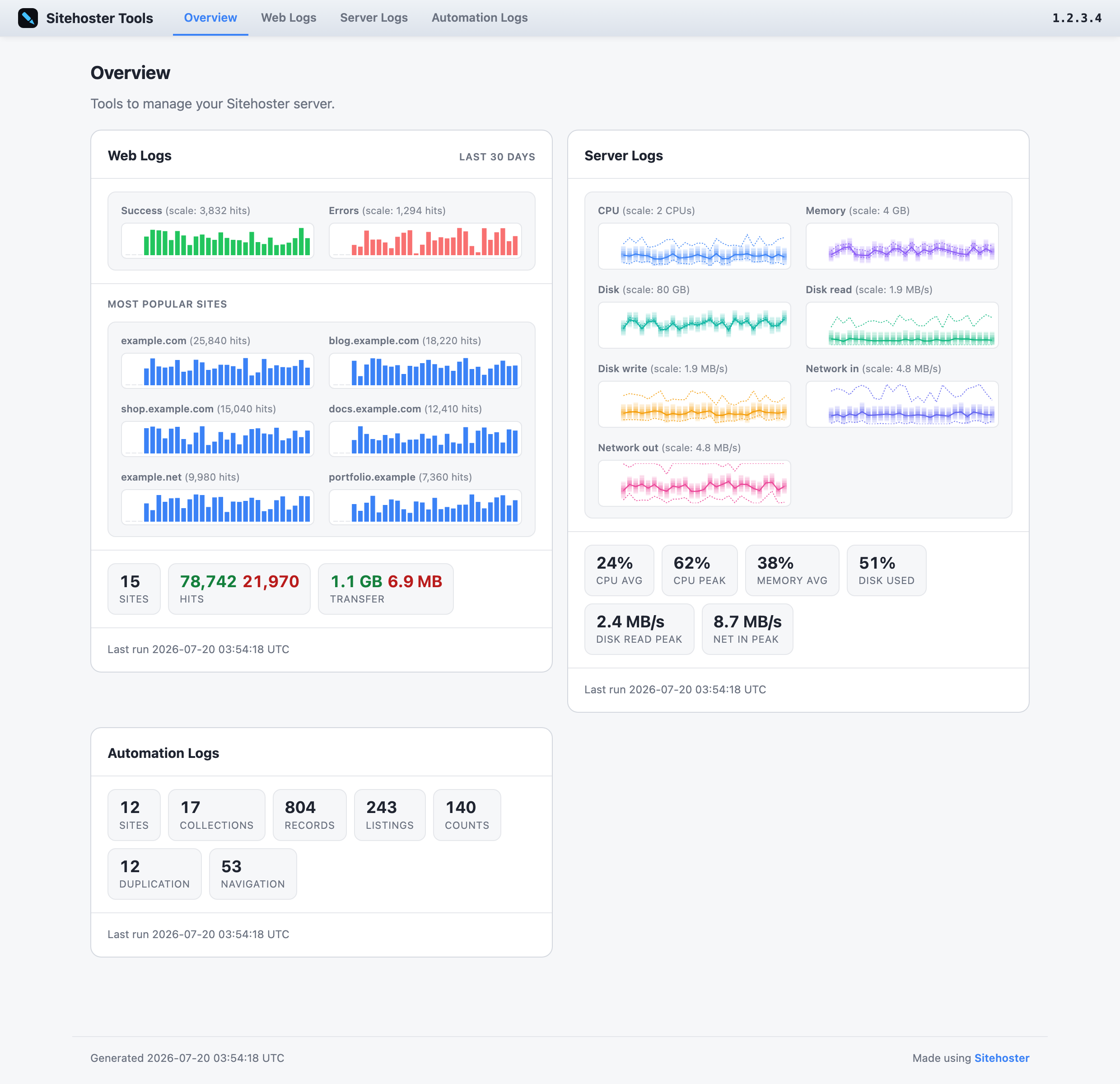This screenshot has width=1120, height=1084.
Task: Click the example.com (25,840 hits) label
Action: click(186, 341)
